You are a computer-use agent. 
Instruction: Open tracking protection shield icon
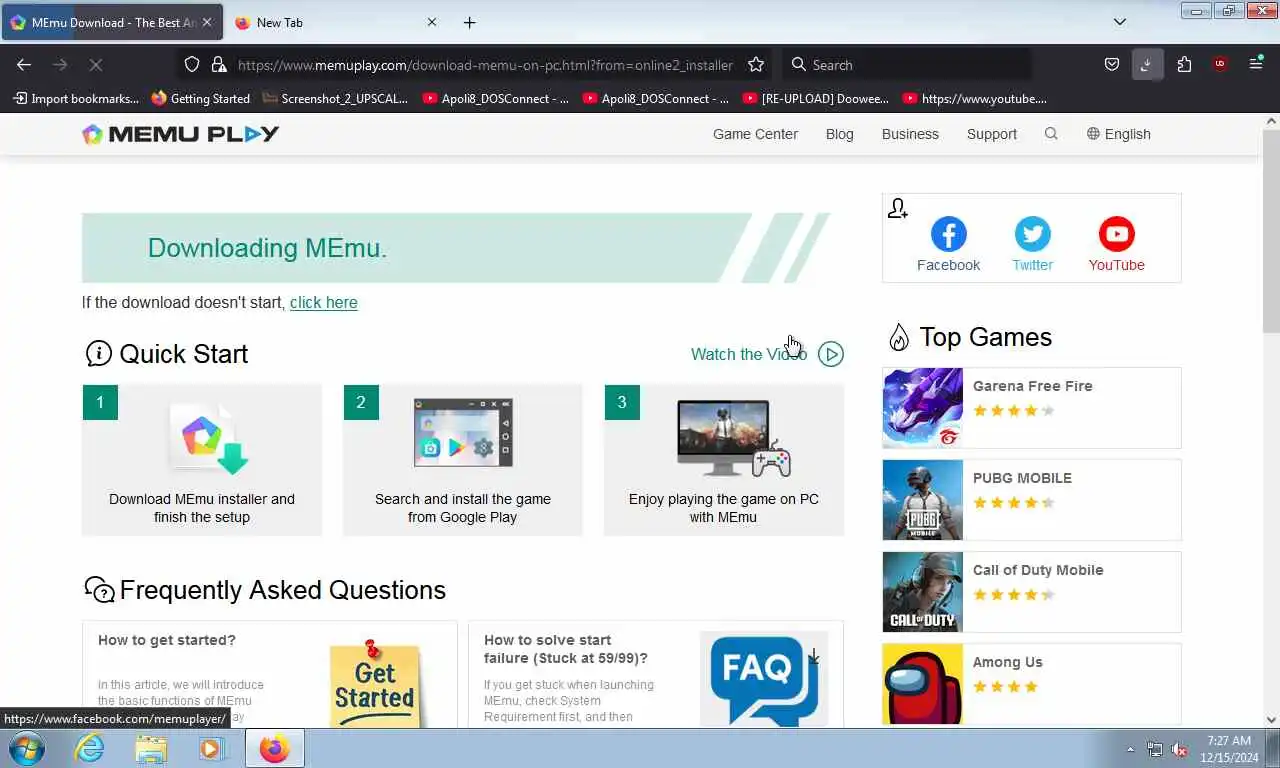tap(192, 64)
